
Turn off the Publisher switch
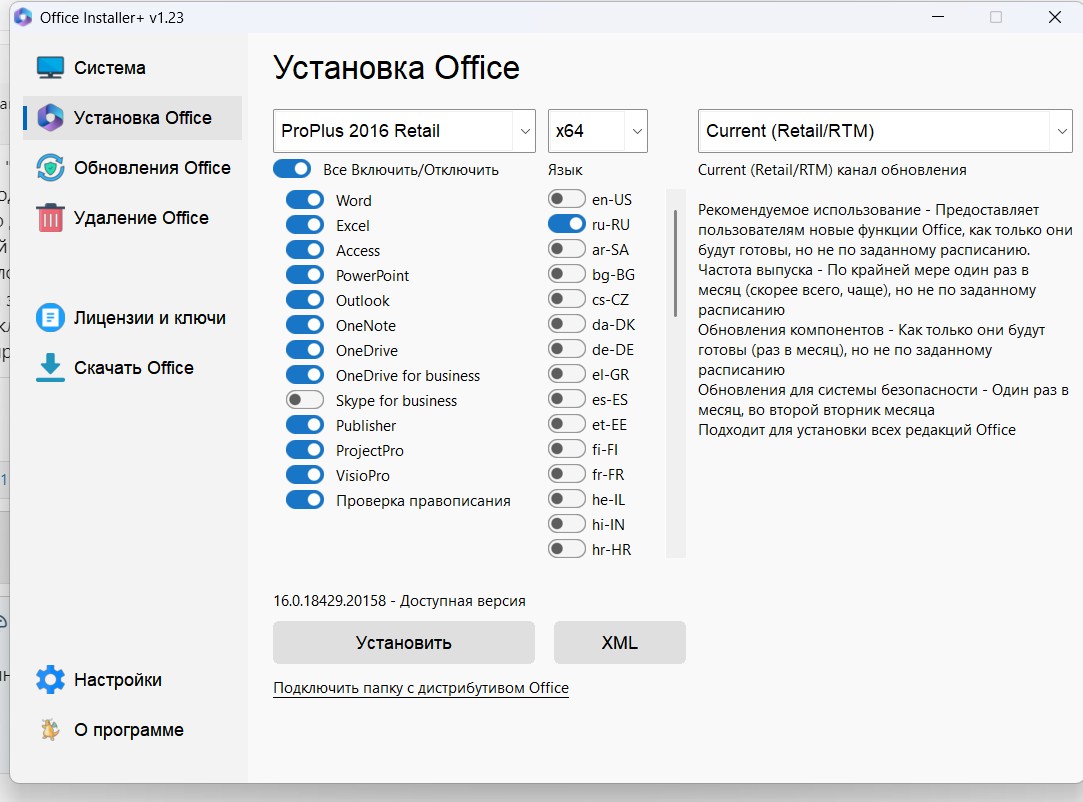305,426
